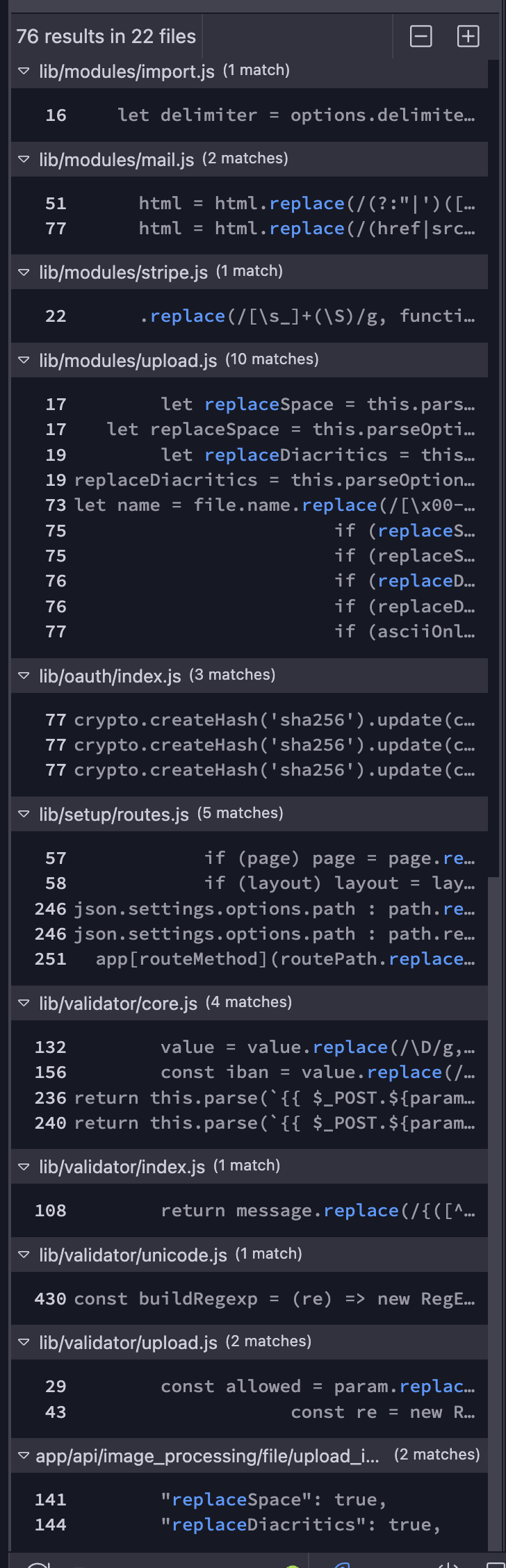This screenshot has height=1568, width=506.
Task: Click the collapse all results minus icon
Action: tap(421, 36)
